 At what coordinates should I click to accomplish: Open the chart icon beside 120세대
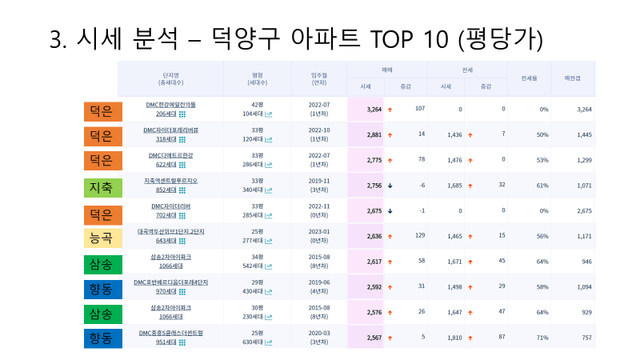[x=268, y=140]
